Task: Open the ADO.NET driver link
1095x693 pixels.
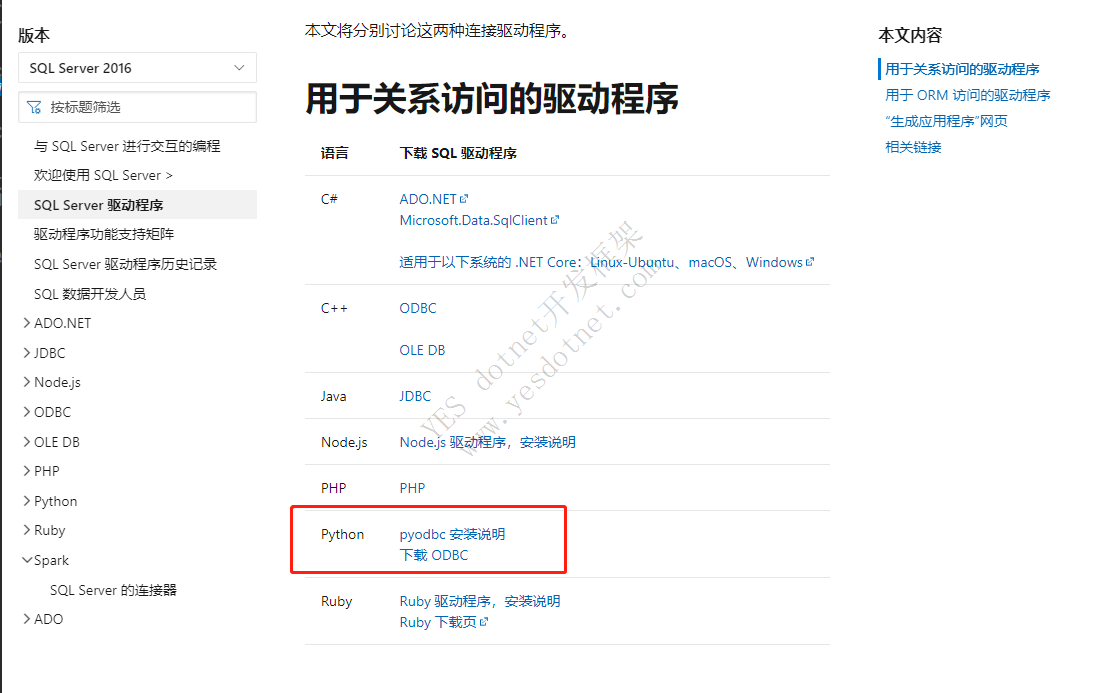Action: pos(428,199)
